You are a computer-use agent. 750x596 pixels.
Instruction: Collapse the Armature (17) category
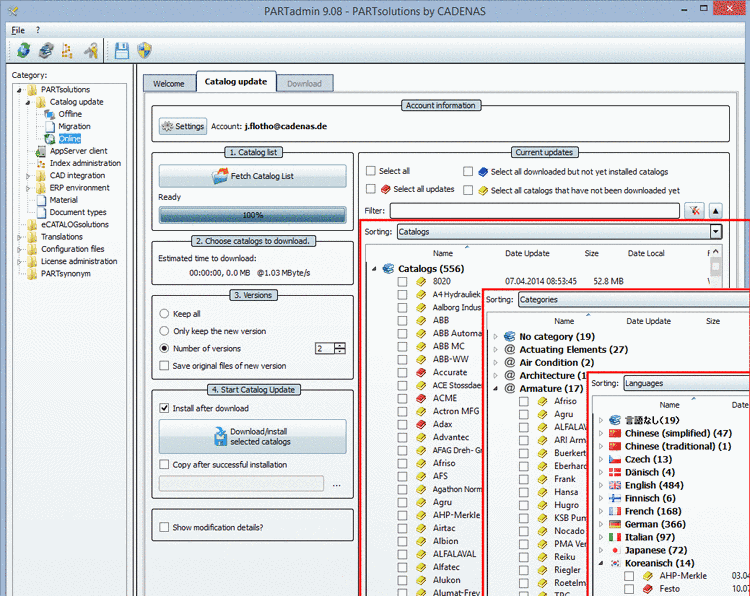496,388
